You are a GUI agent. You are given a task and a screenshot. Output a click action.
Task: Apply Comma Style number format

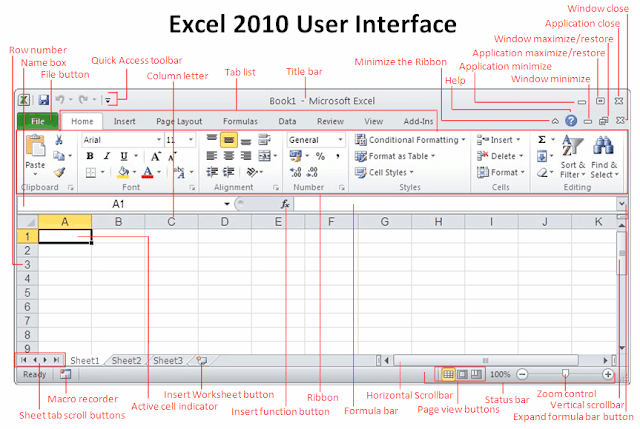click(x=338, y=156)
